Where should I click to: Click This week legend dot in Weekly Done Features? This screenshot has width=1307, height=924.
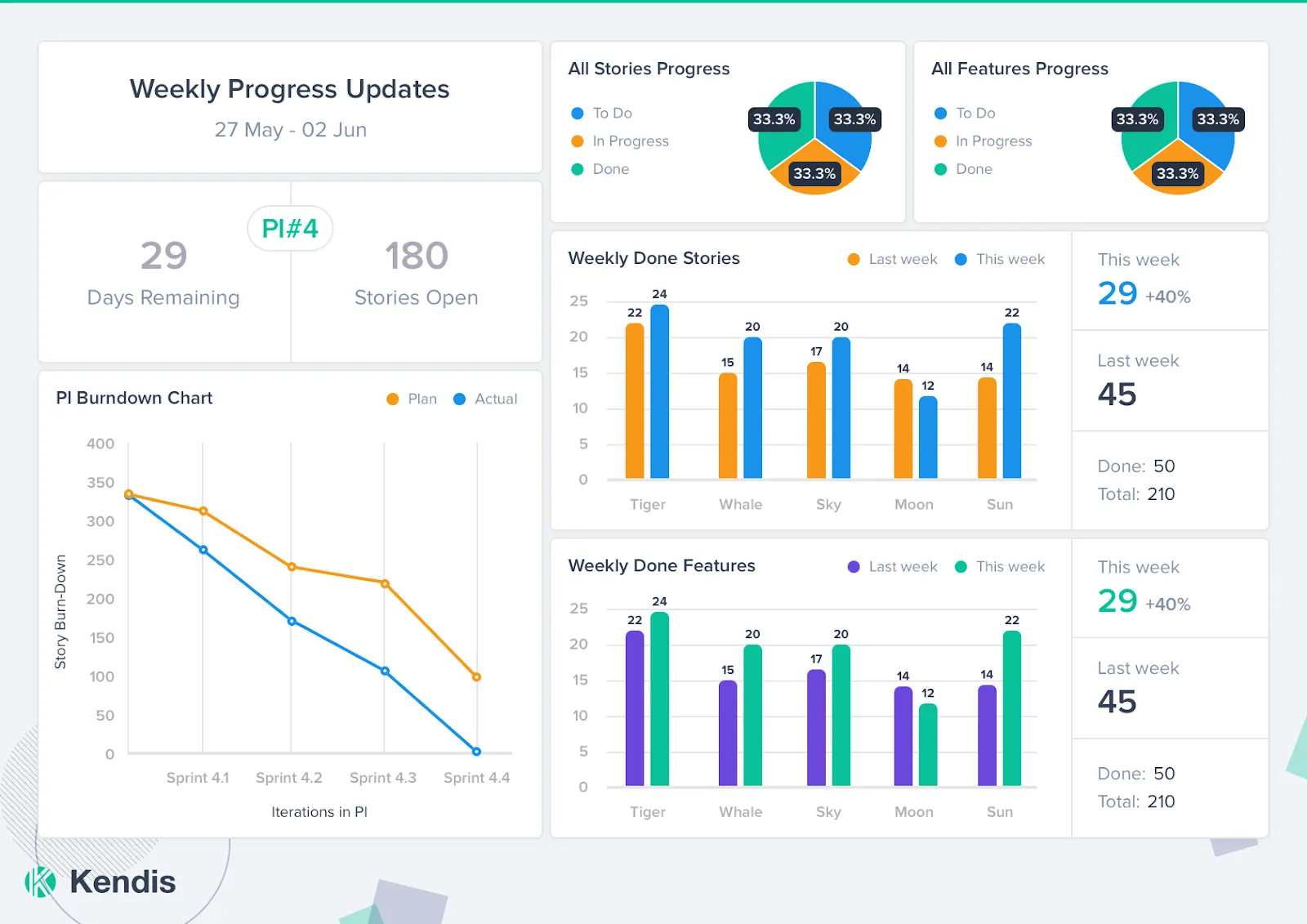(961, 566)
